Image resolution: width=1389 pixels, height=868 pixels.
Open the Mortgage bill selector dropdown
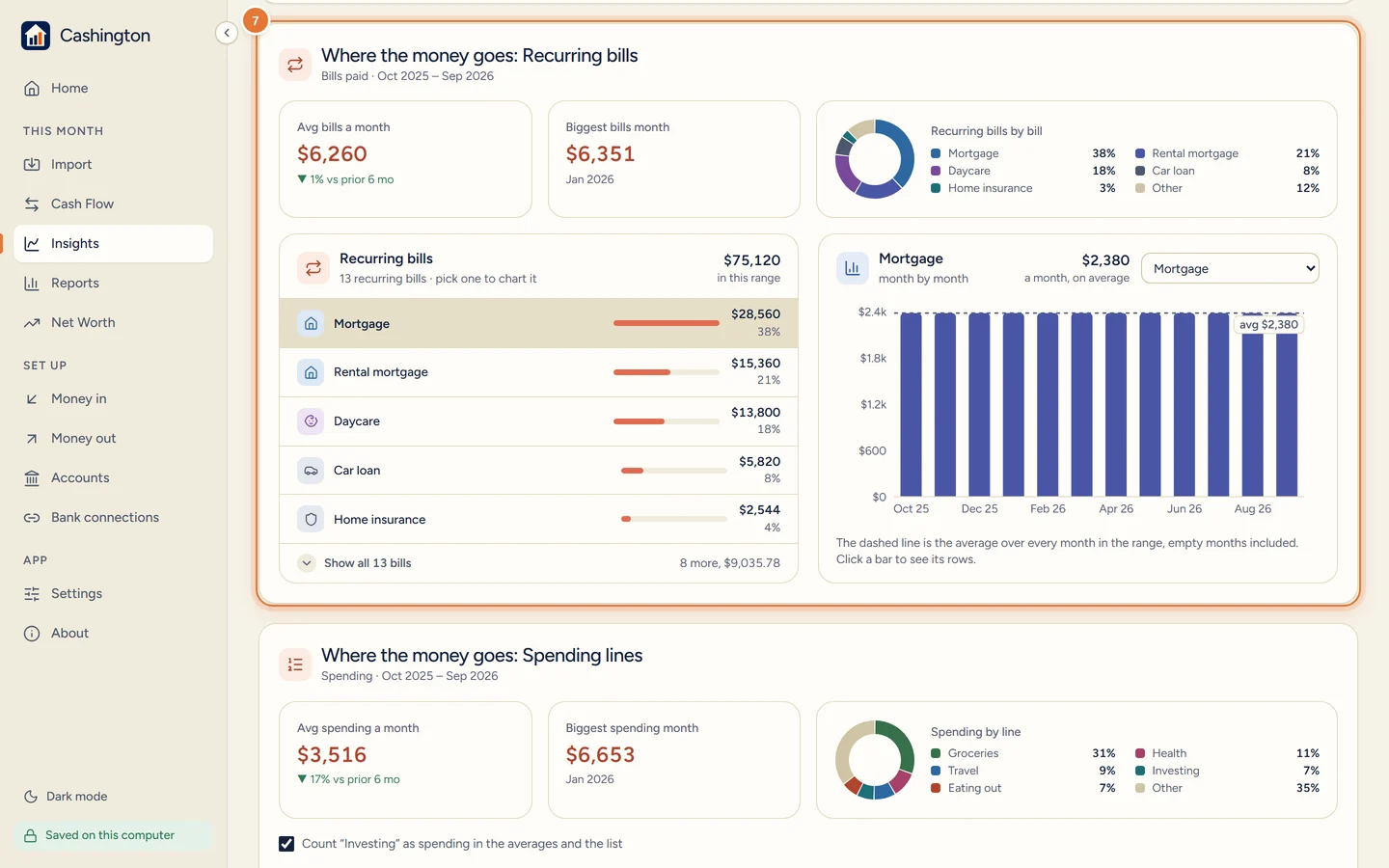(x=1230, y=269)
